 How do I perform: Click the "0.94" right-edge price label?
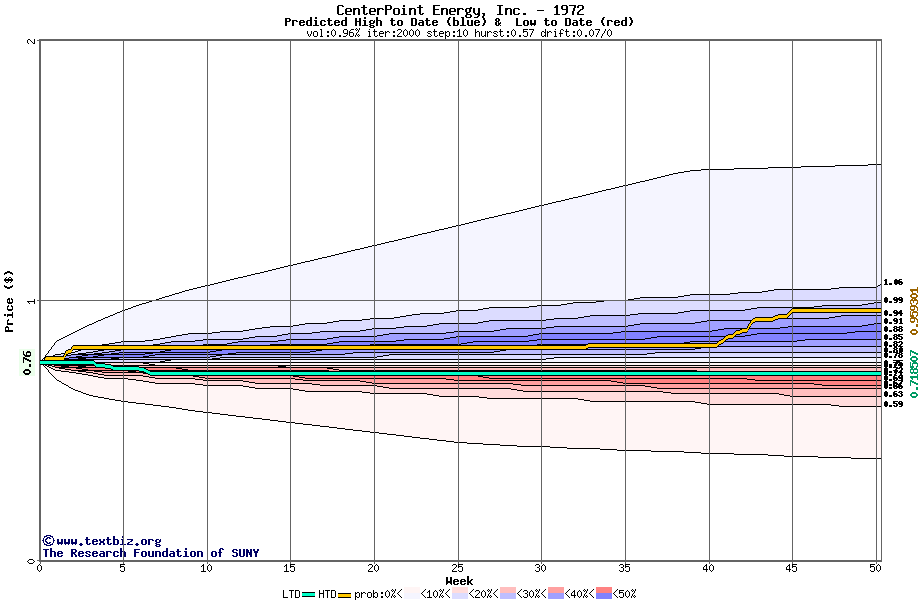click(893, 313)
